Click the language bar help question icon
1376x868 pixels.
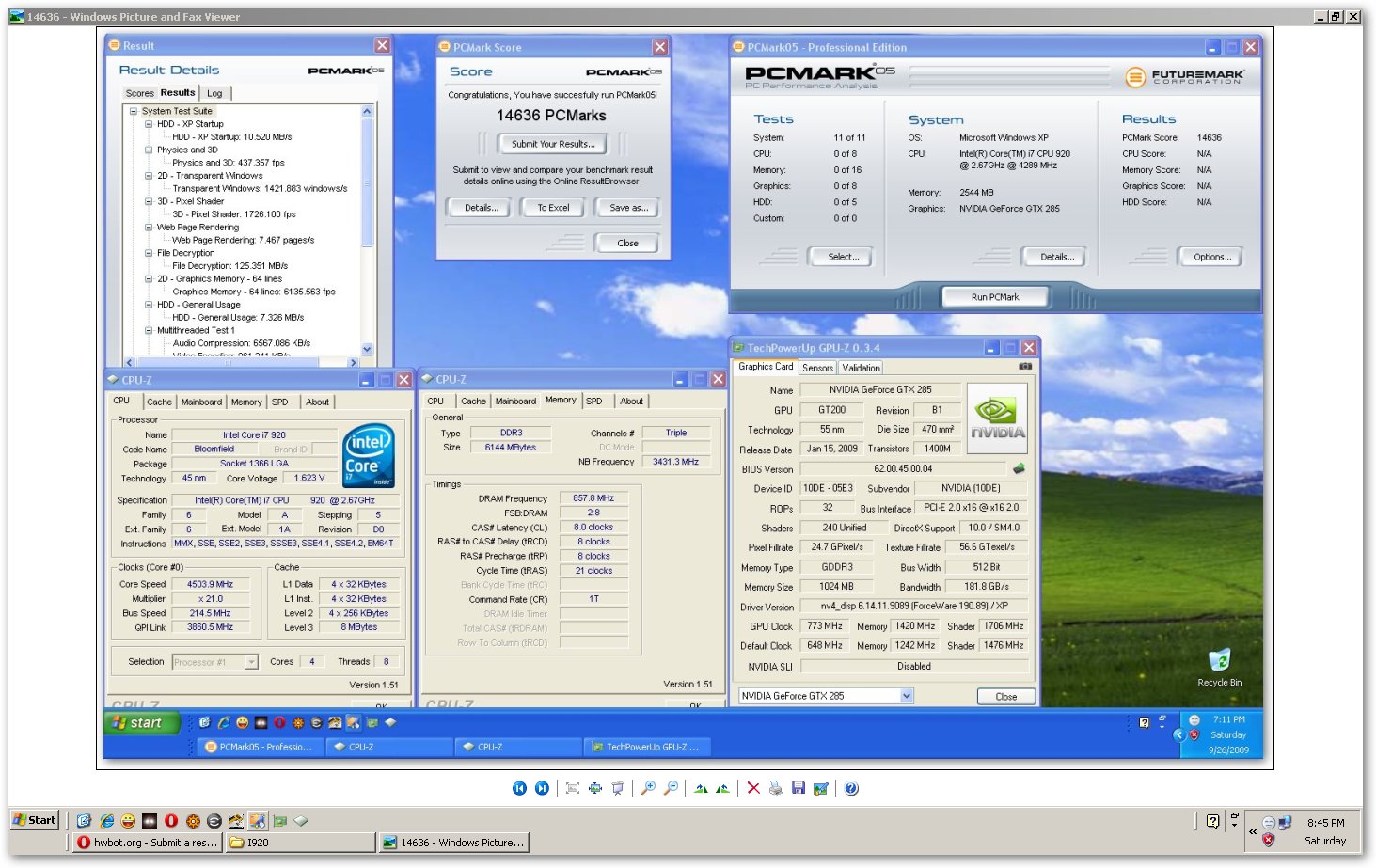1213,821
